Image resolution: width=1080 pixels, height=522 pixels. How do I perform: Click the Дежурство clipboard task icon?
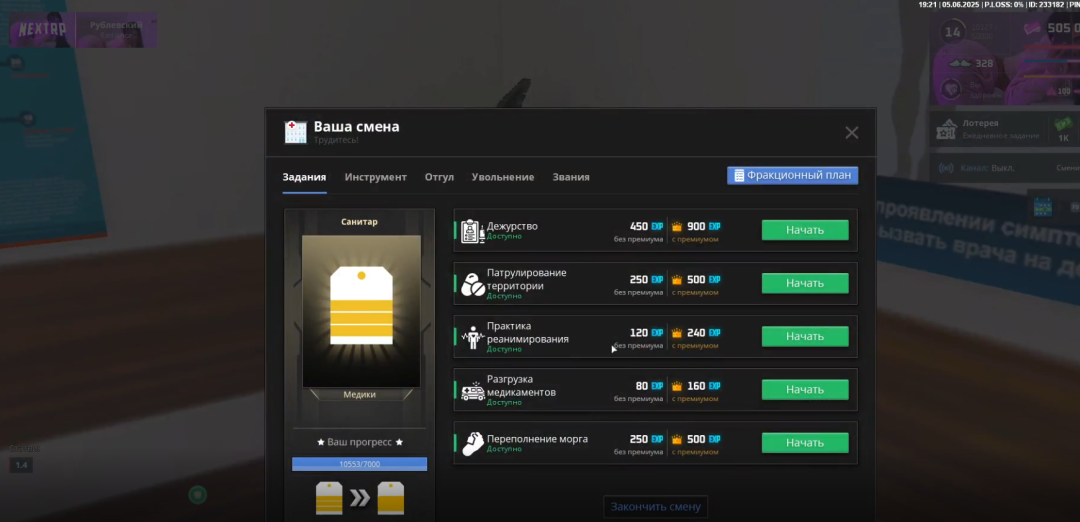tap(472, 230)
